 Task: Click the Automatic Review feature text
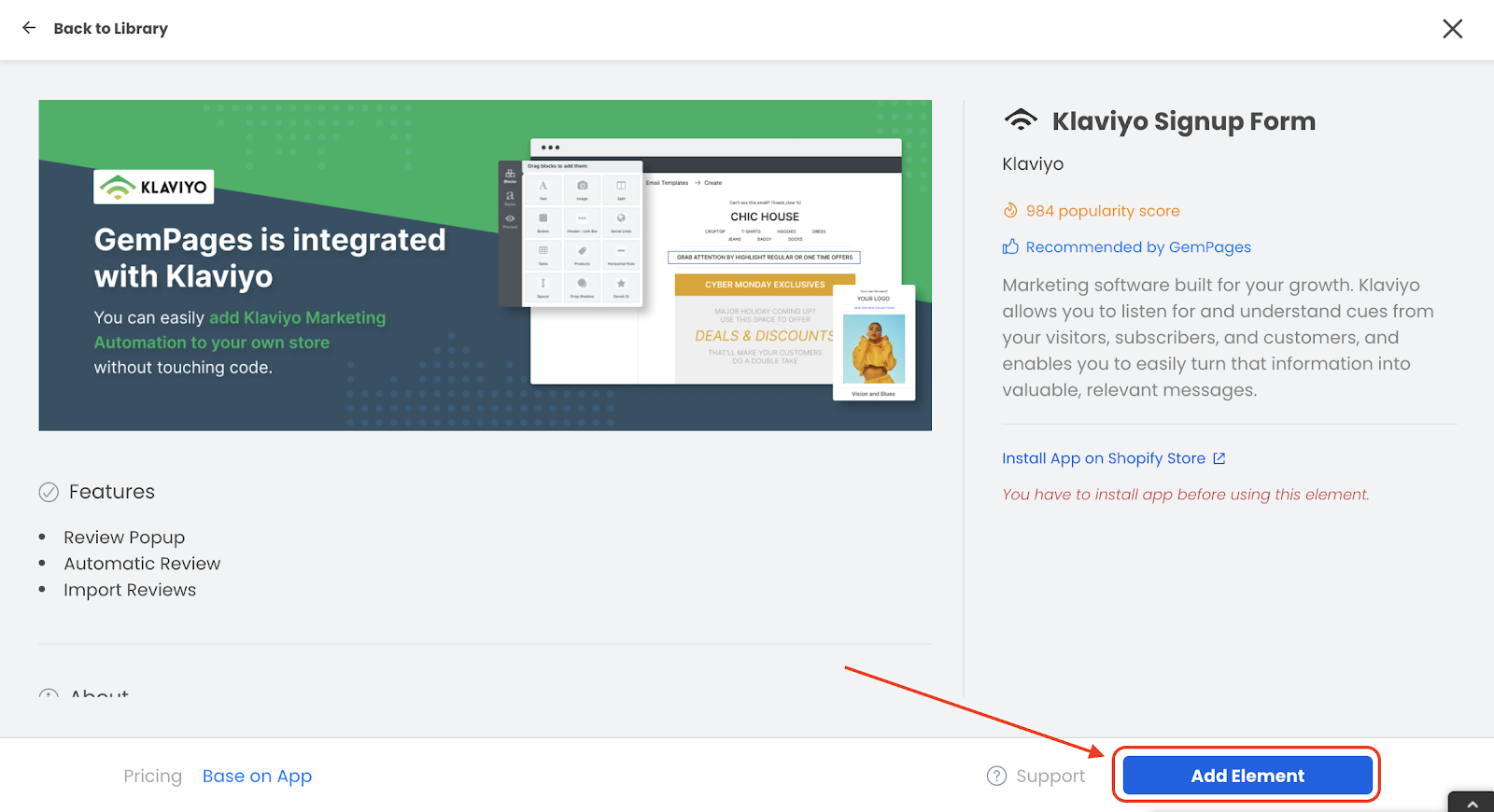142,564
